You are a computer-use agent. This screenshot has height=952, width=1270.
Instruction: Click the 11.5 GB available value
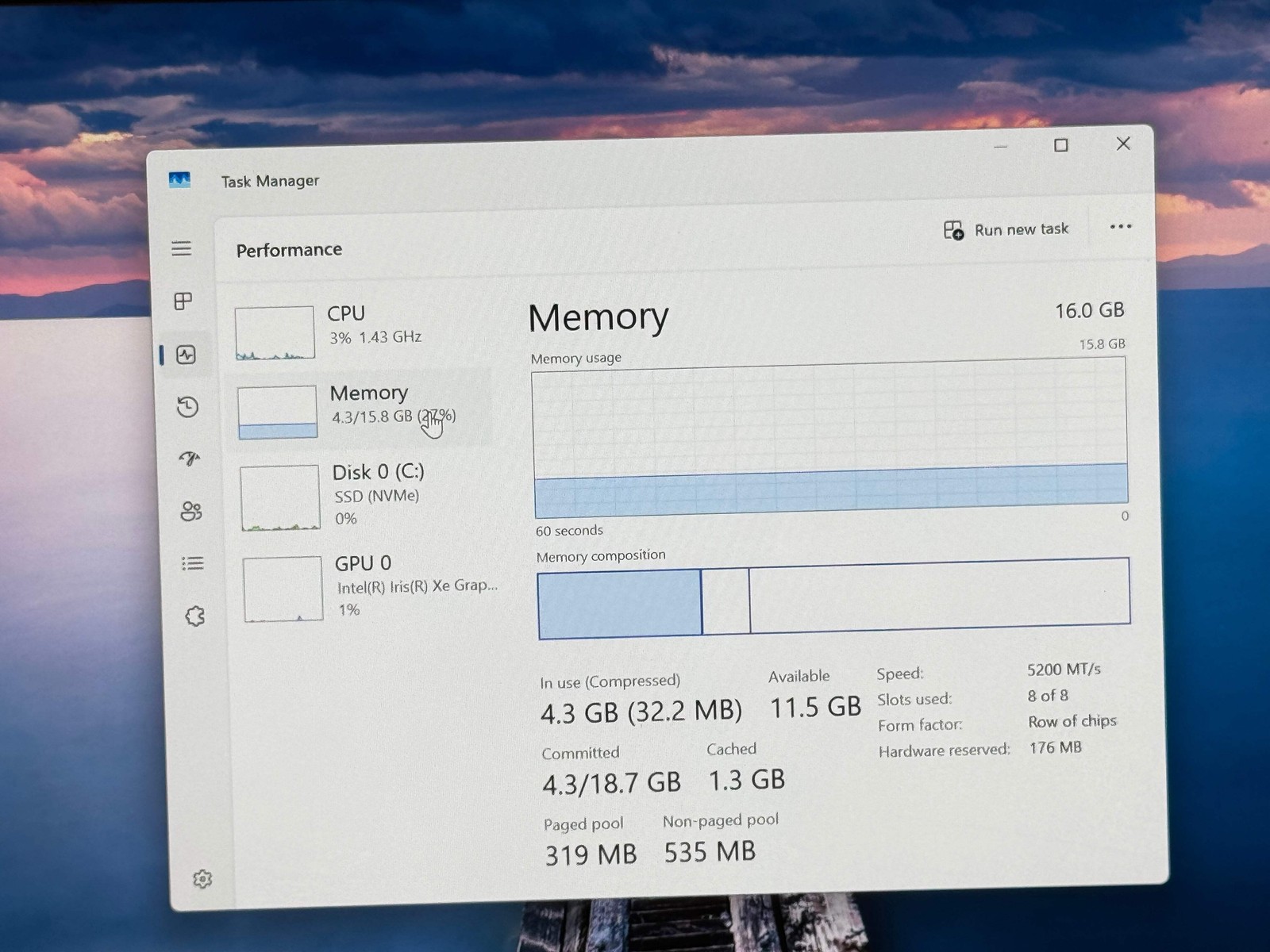(x=815, y=707)
